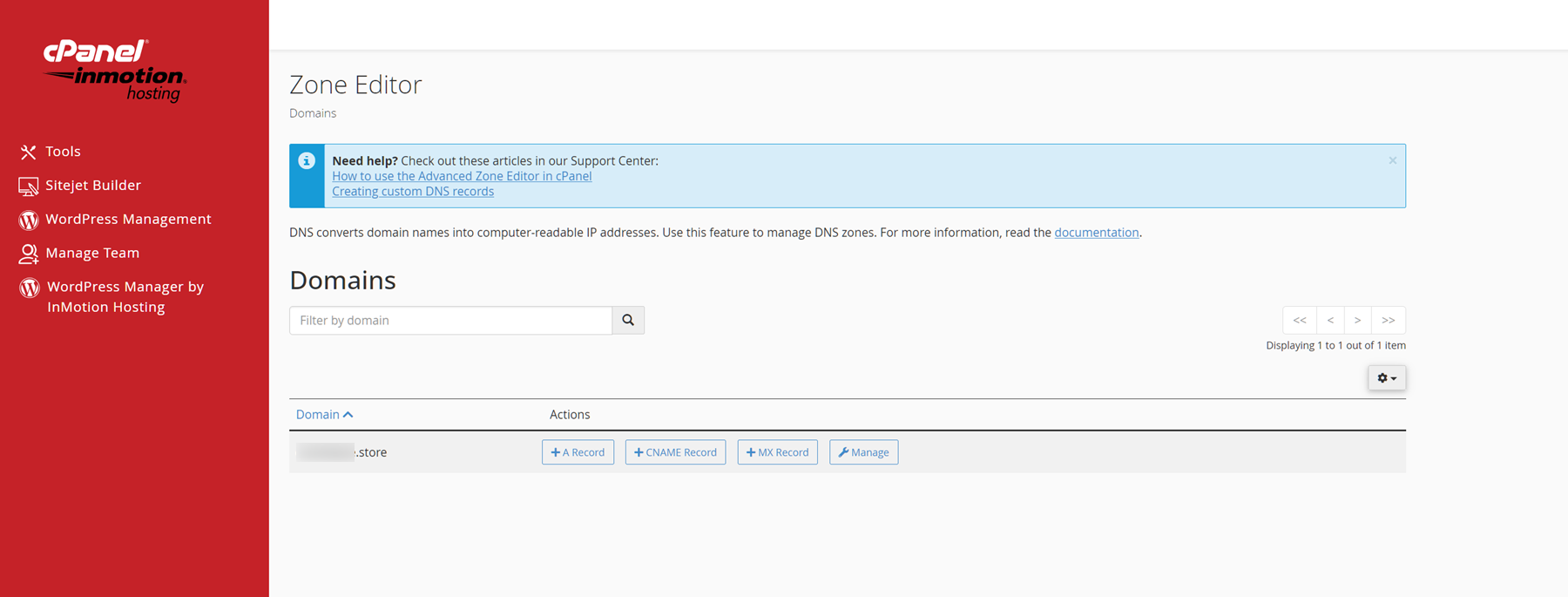Click the WordPress Management sidebar icon
The image size is (1568, 597).
(x=29, y=220)
